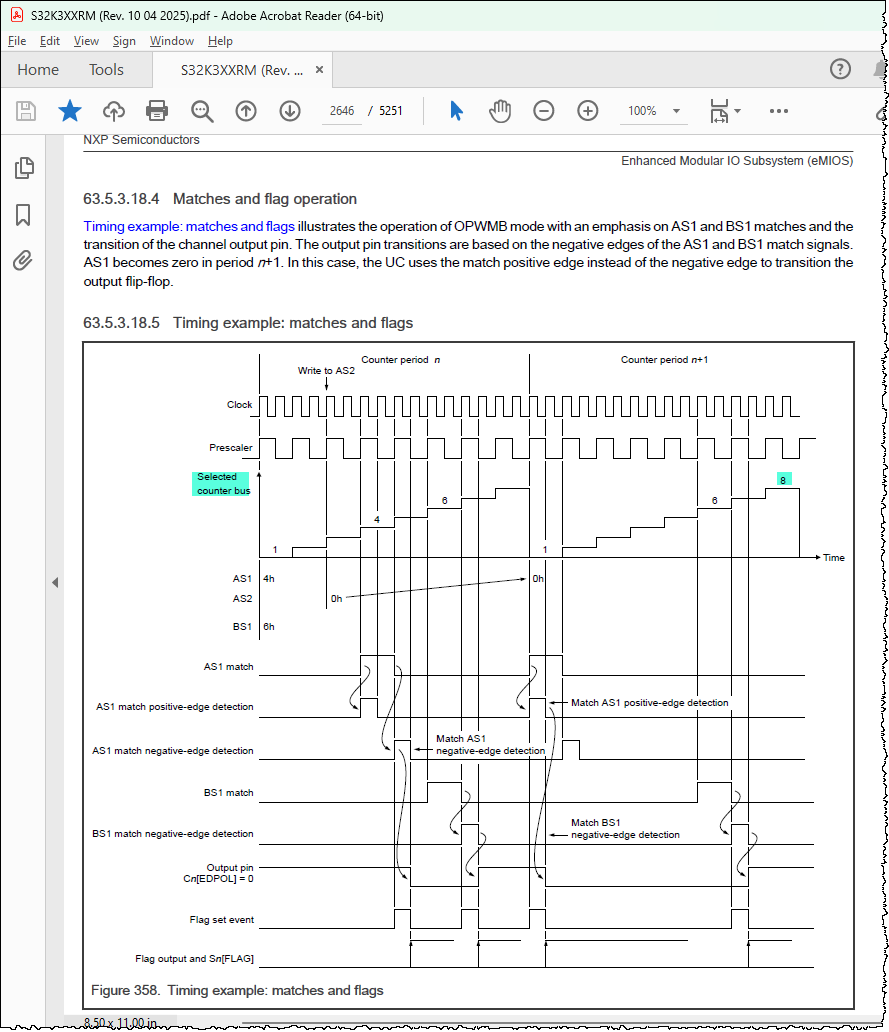889x1032 pixels.
Task: Expand the left navigation pane arrow
Action: pyautogui.click(x=55, y=582)
